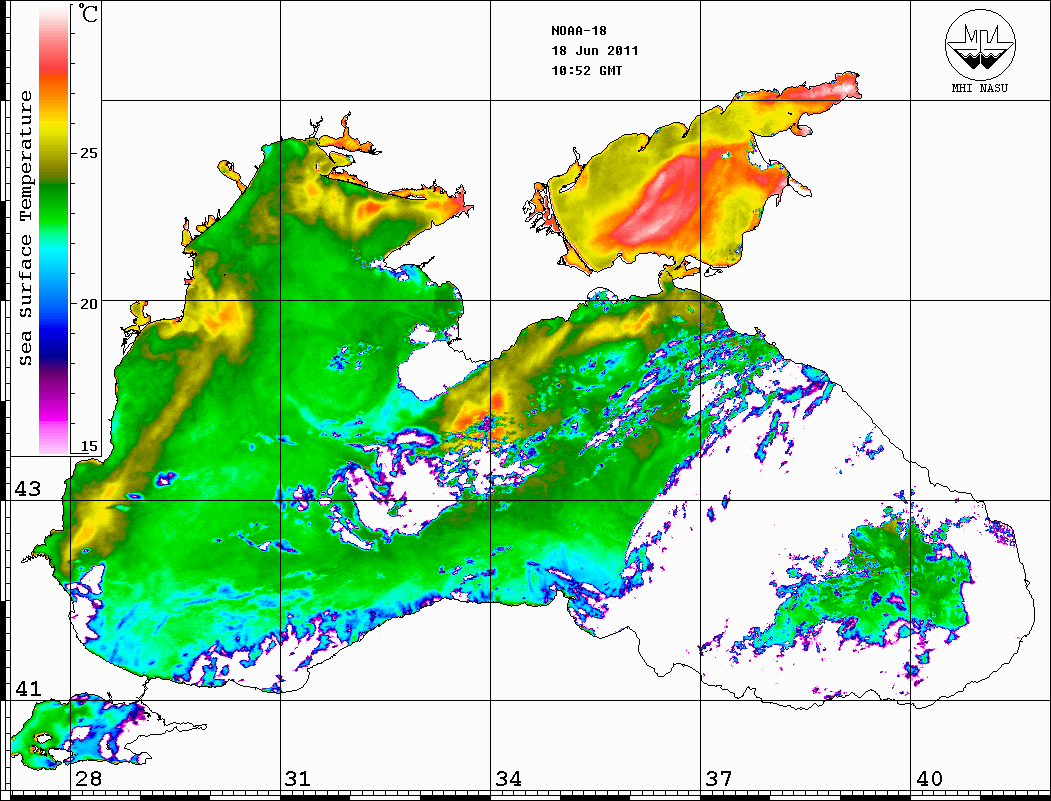
Task: Click the 'MHI NASU' caption text
Action: (x=980, y=88)
